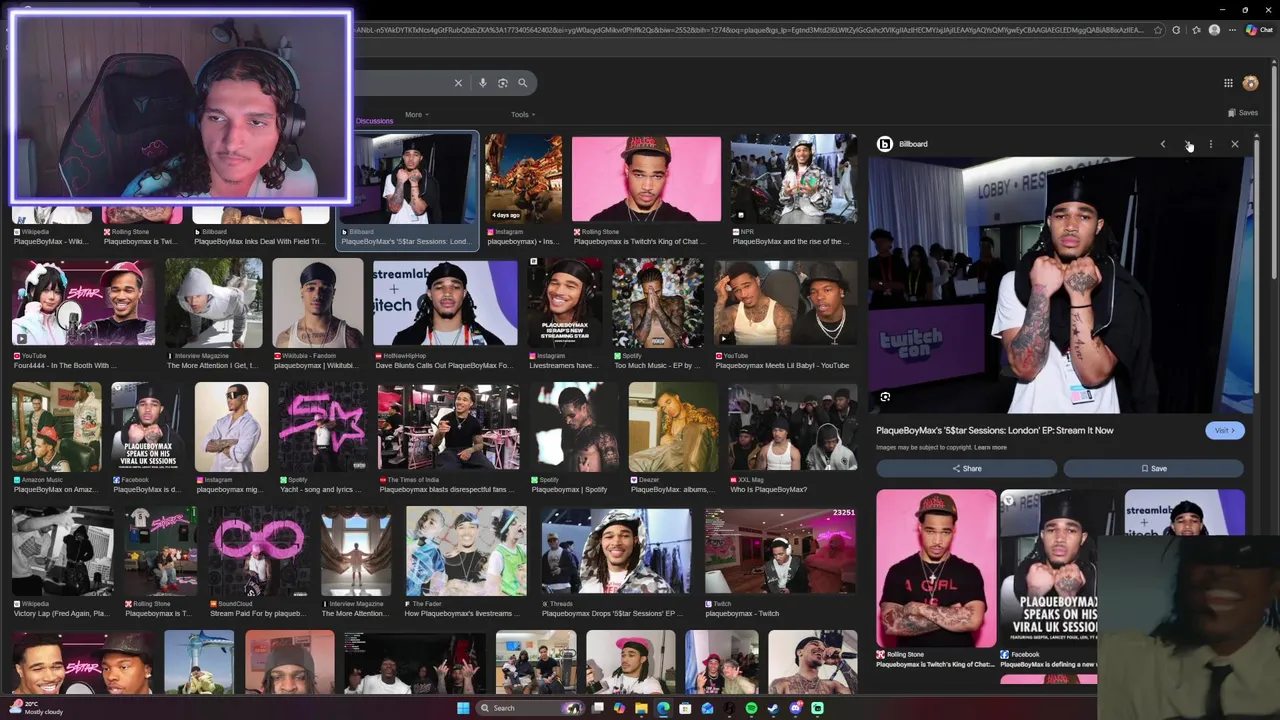Open Google Lens image search icon
This screenshot has width=1280, height=720.
tap(503, 83)
